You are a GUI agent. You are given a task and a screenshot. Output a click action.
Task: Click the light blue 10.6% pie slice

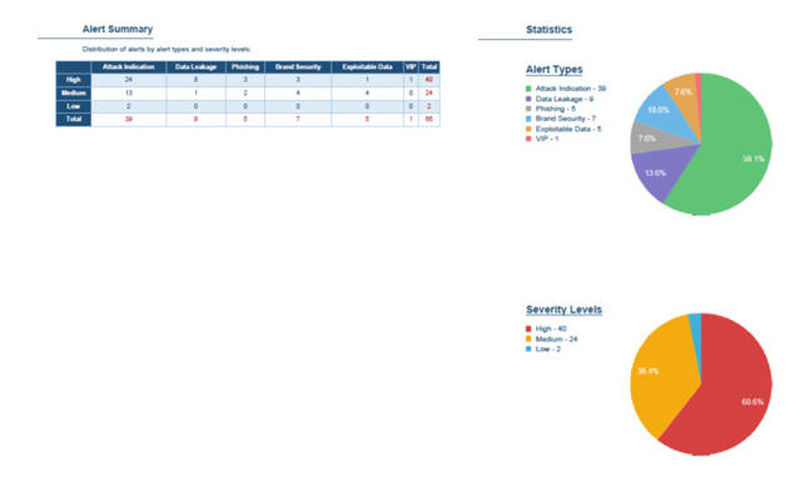[657, 110]
